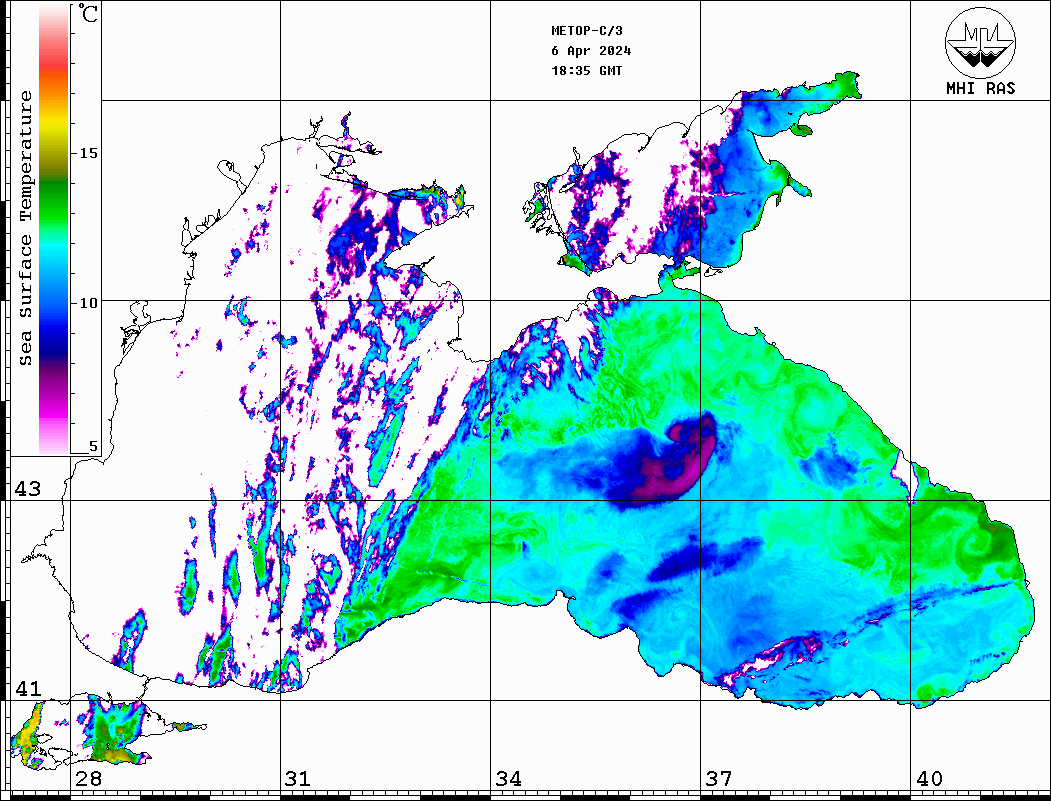
Task: Click the longitude label 34
Action: pyautogui.click(x=508, y=779)
